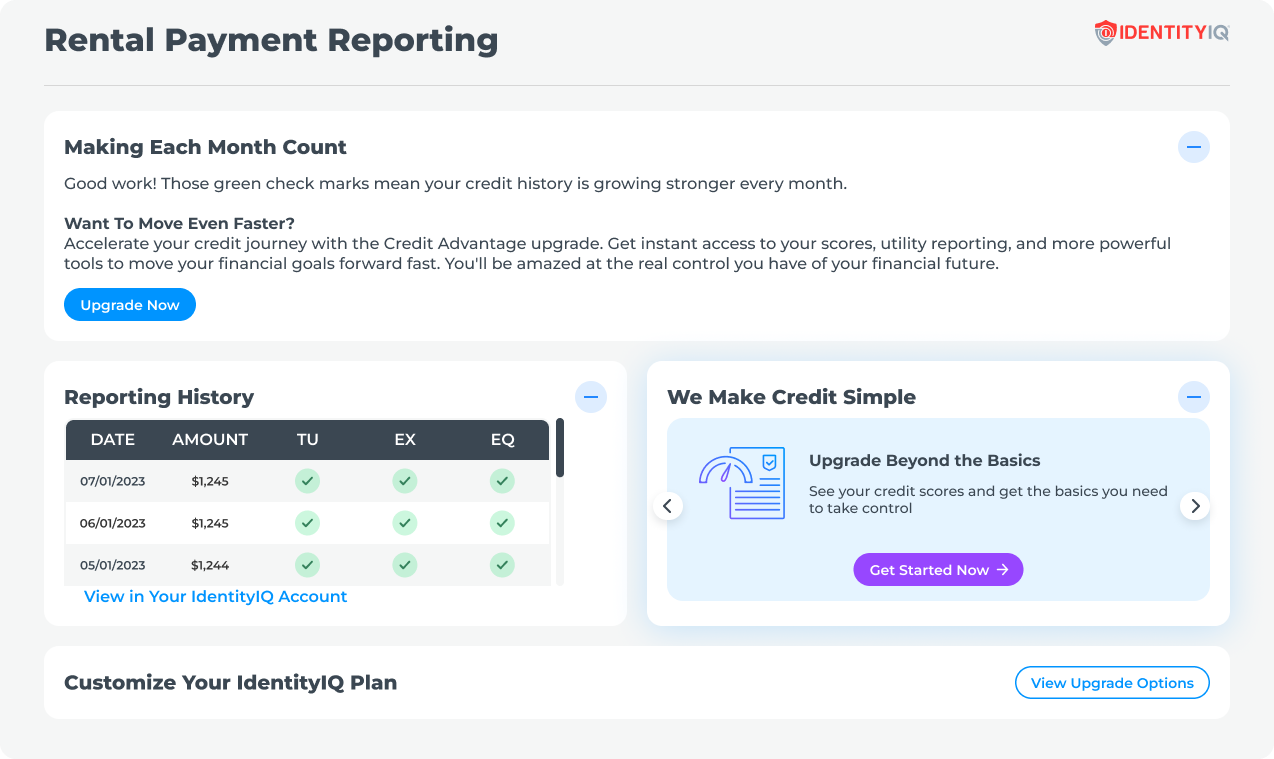This screenshot has width=1274, height=759.
Task: Click the EX checkmark for 06/01/2023
Action: tap(404, 523)
